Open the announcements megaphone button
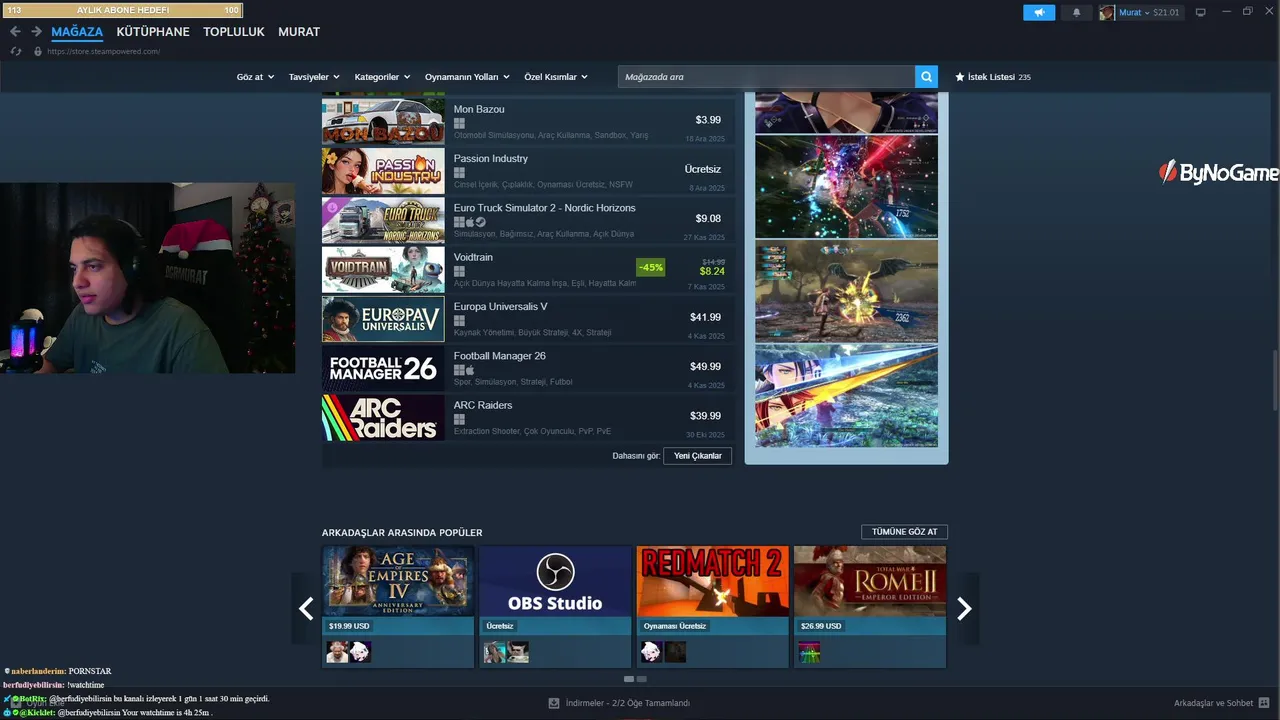The image size is (1280, 720). click(1039, 12)
